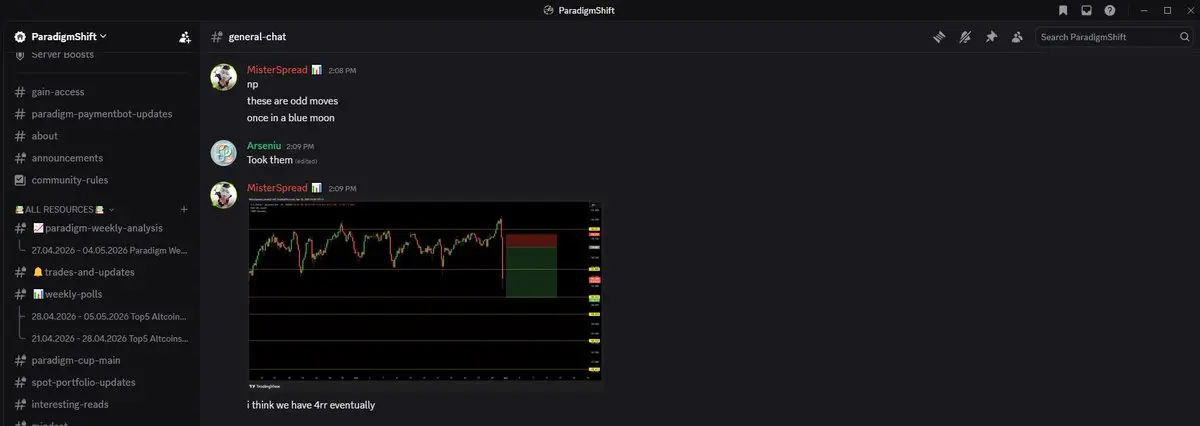Click the message "Took them"
This screenshot has height=426, width=1200.
click(x=269, y=160)
